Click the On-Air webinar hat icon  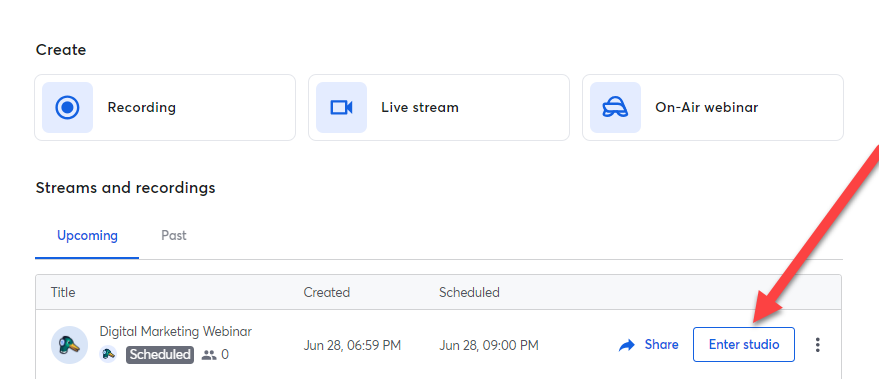615,107
